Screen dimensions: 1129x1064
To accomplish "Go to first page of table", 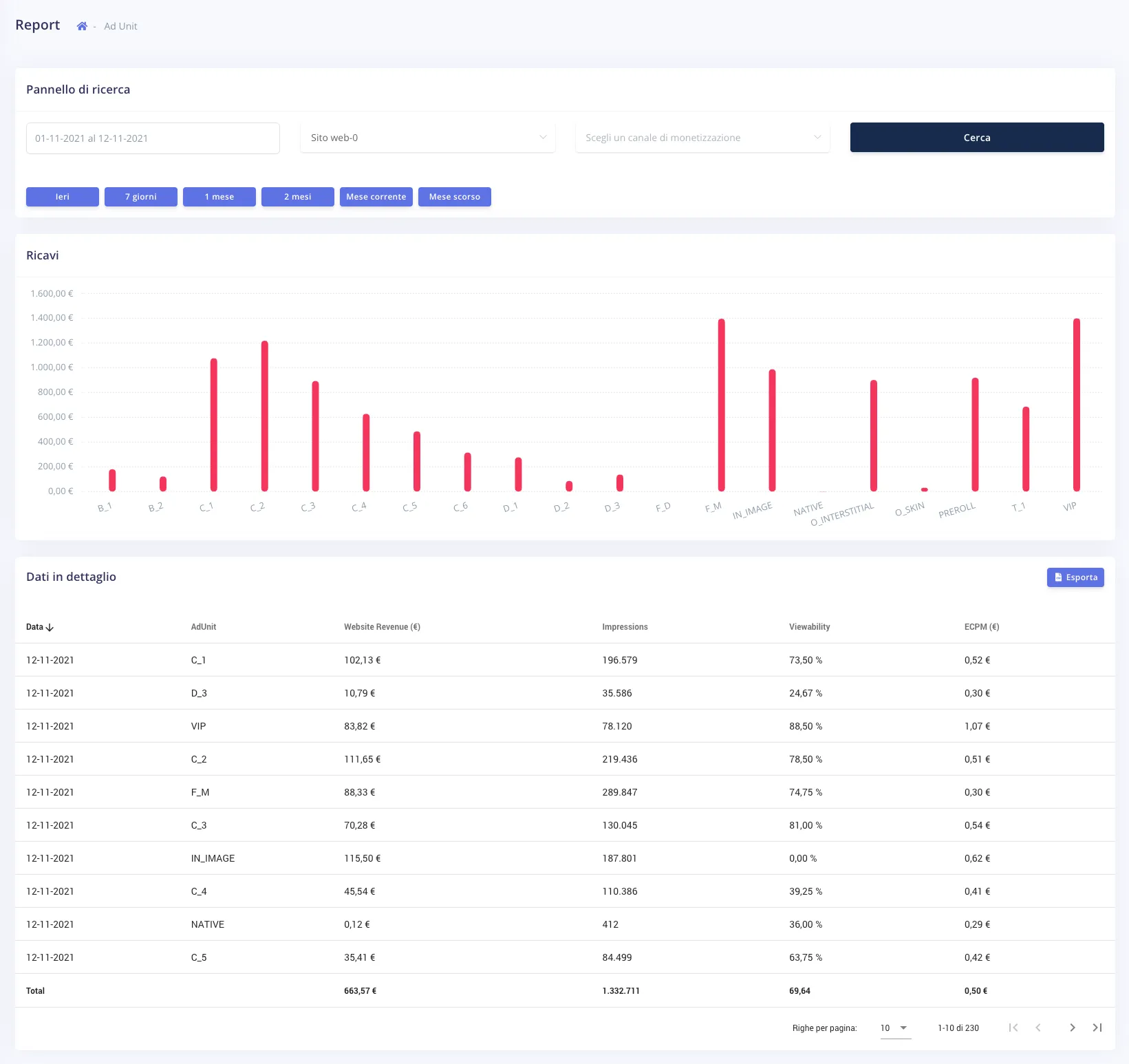I will click(x=1013, y=1028).
